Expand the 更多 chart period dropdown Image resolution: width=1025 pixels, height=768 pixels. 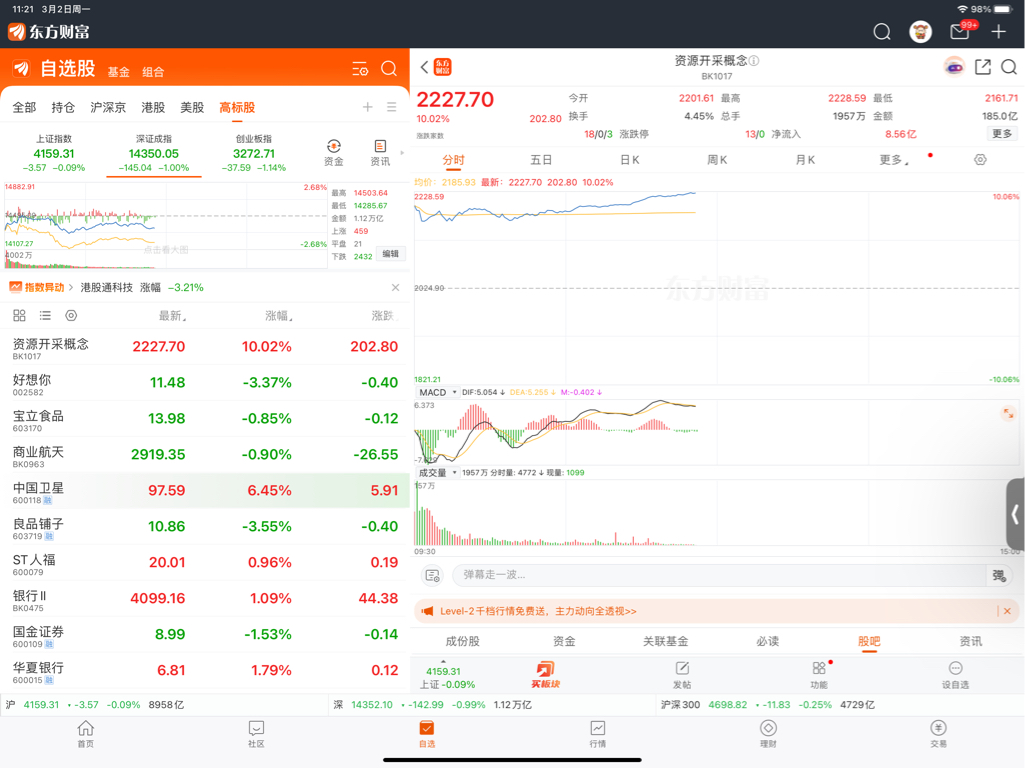coord(894,159)
